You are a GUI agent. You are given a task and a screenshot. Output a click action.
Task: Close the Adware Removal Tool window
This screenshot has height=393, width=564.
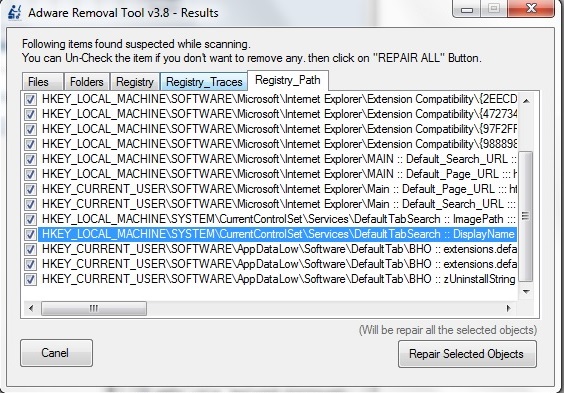pyautogui.click(x=531, y=8)
